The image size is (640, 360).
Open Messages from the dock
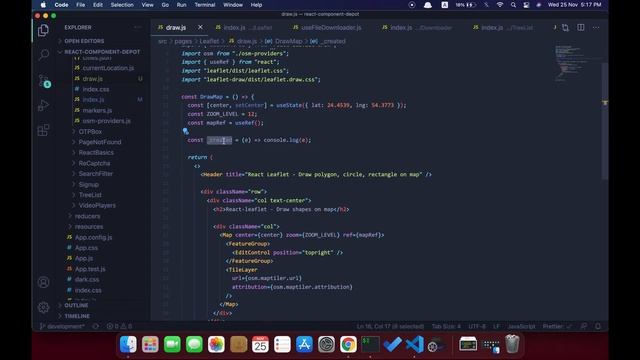click(x=194, y=344)
